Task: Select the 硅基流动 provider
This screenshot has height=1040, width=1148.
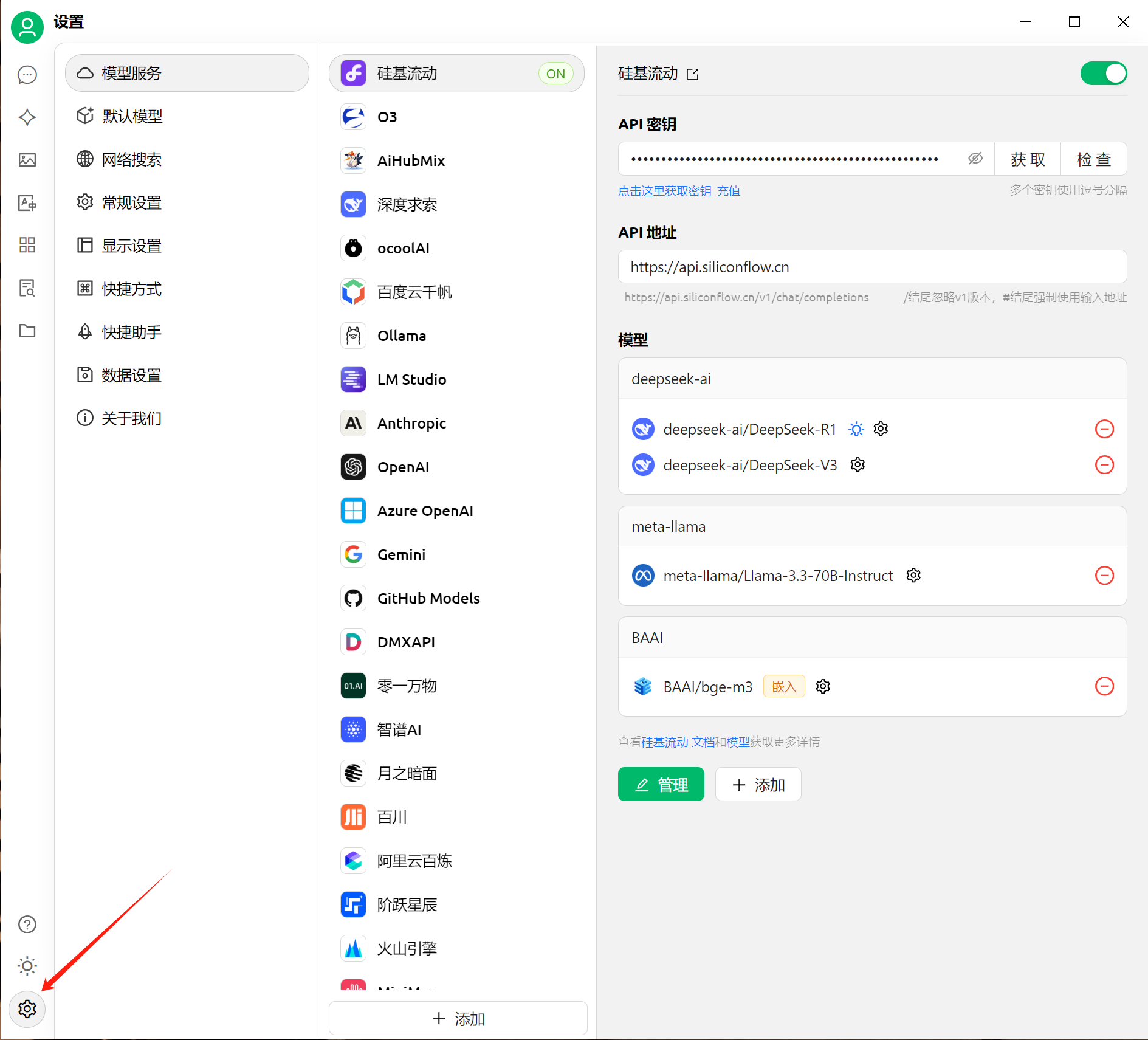Action: pos(457,74)
